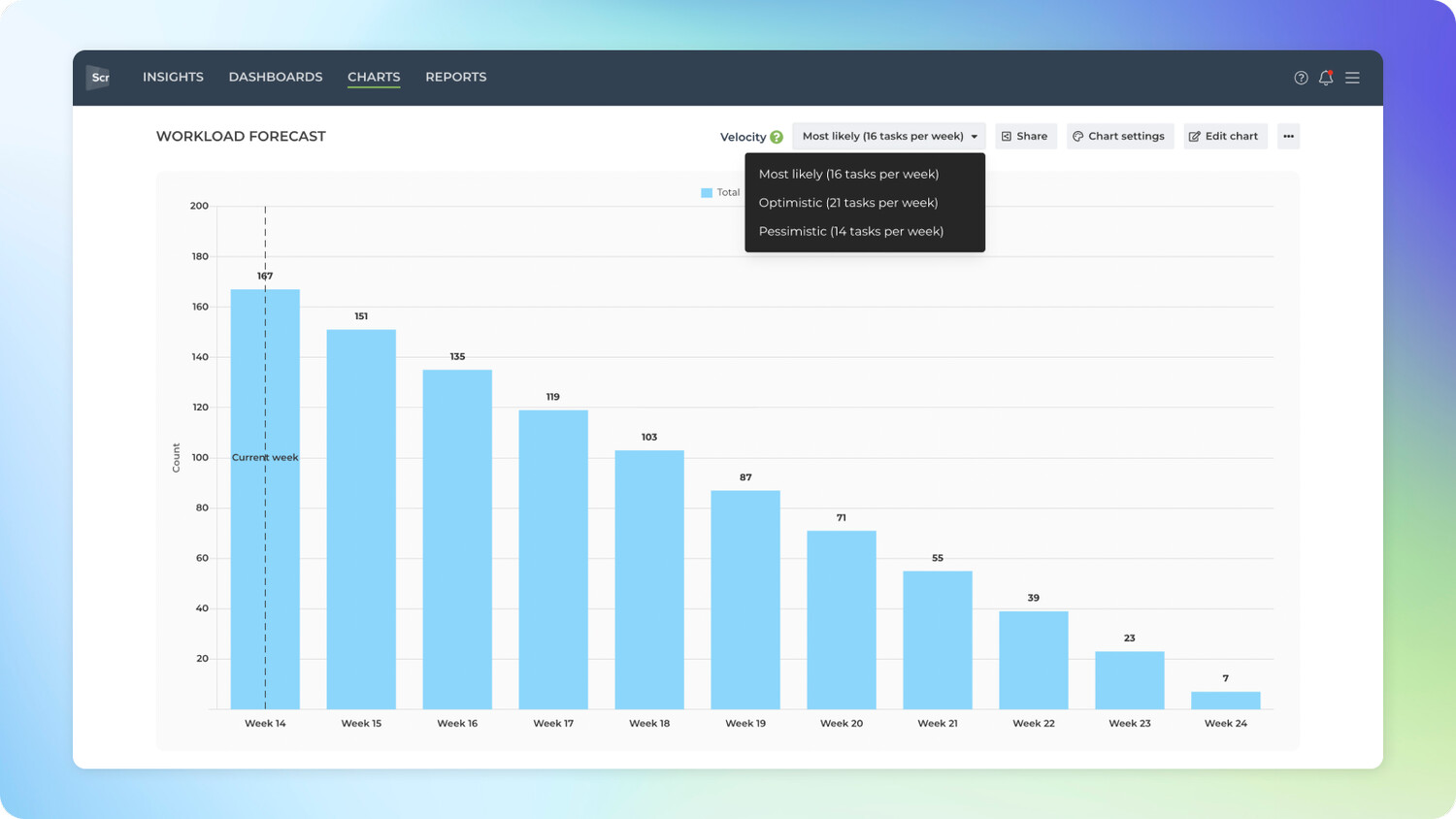The image size is (1456, 819).
Task: Select the Charts tab
Action: pyautogui.click(x=374, y=77)
